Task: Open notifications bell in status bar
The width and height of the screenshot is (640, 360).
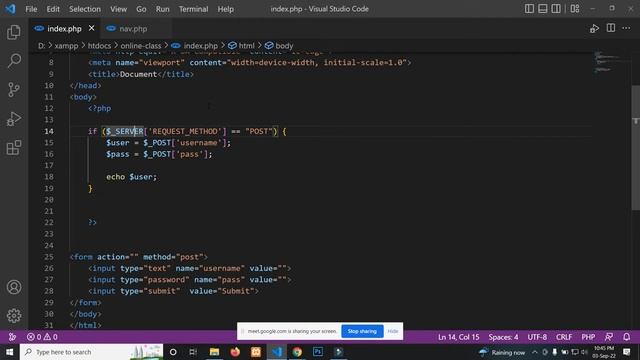Action: (627, 337)
